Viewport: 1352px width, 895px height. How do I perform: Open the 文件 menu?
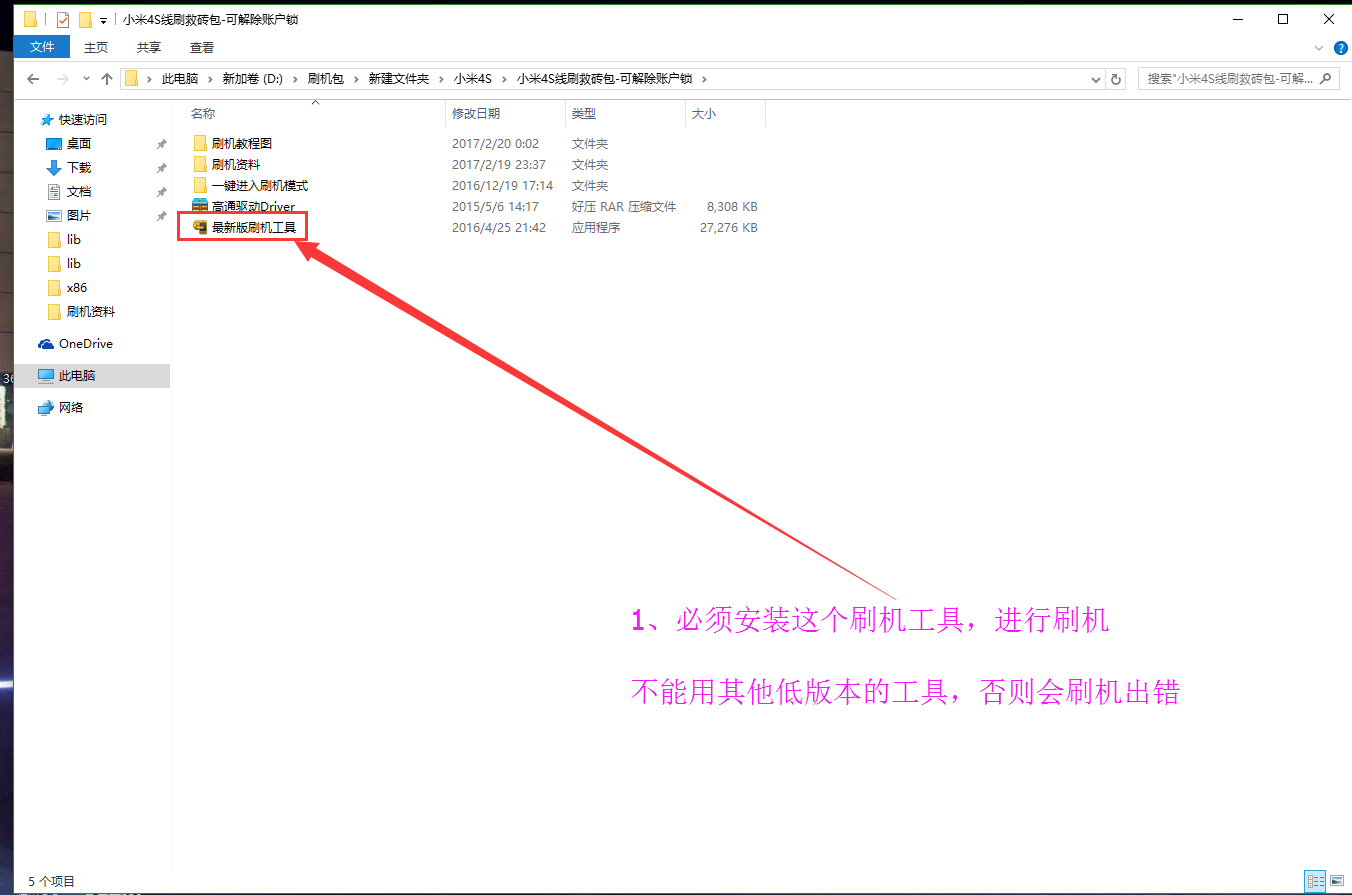[x=41, y=46]
